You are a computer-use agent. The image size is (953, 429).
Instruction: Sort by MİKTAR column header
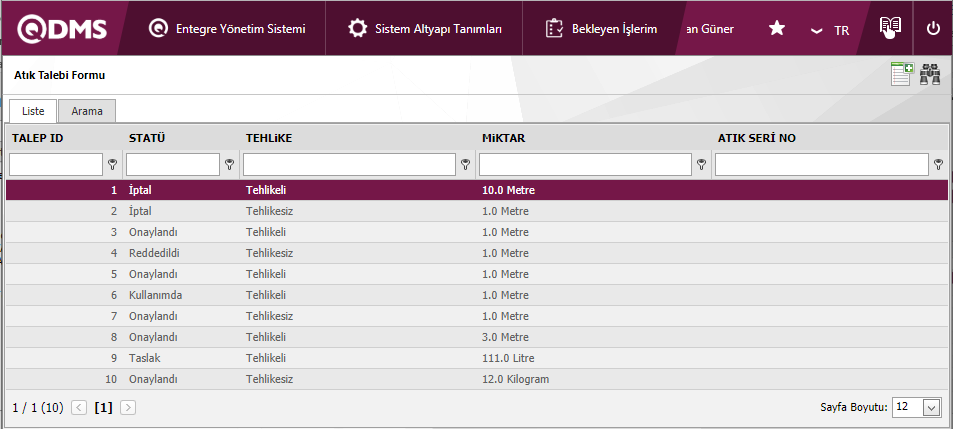(x=504, y=138)
